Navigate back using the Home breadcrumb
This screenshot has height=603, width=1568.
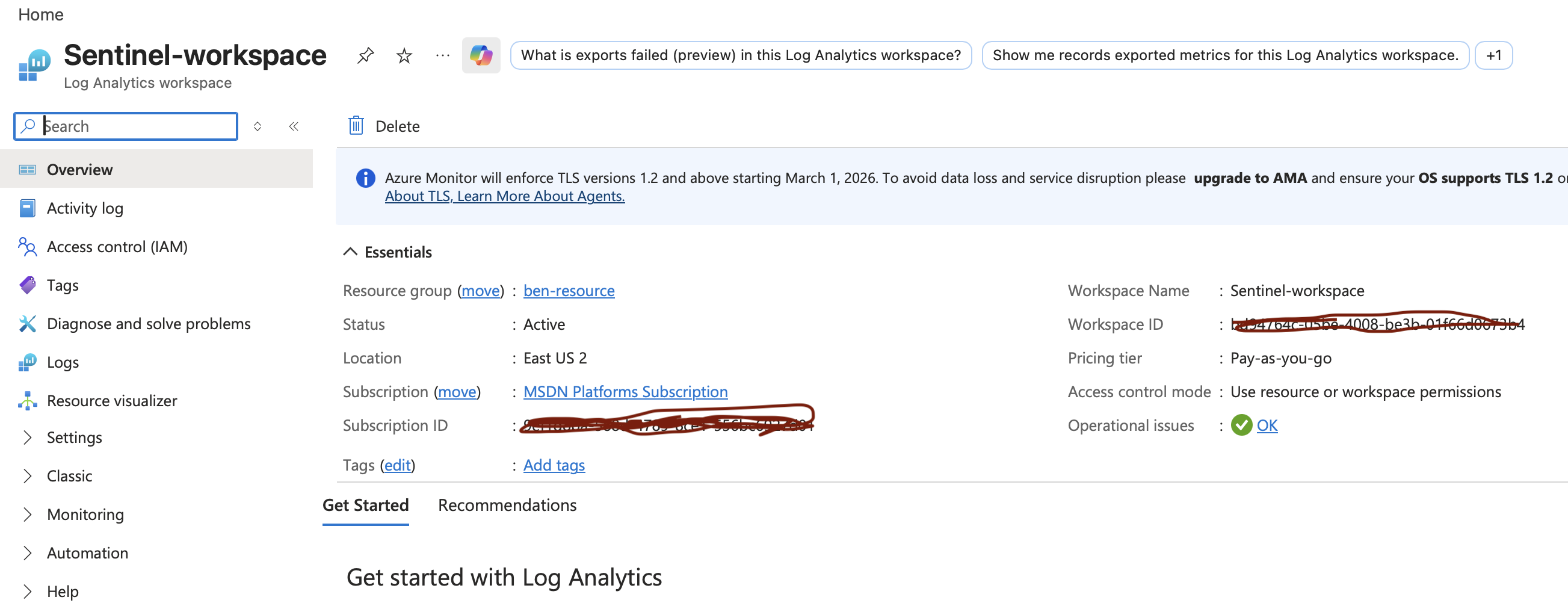pos(41,14)
